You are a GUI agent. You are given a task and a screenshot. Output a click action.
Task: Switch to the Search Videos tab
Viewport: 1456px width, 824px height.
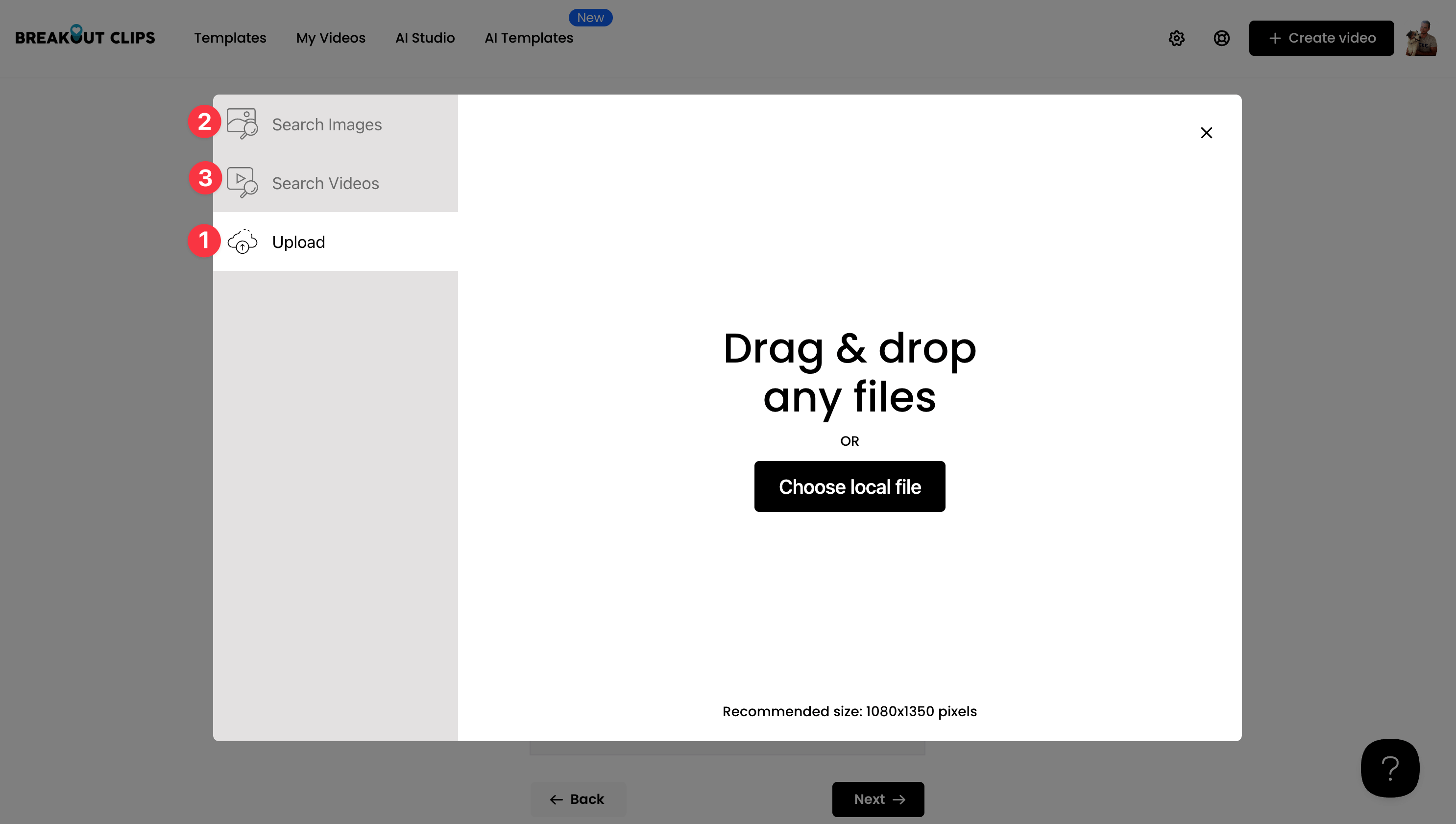coord(325,183)
